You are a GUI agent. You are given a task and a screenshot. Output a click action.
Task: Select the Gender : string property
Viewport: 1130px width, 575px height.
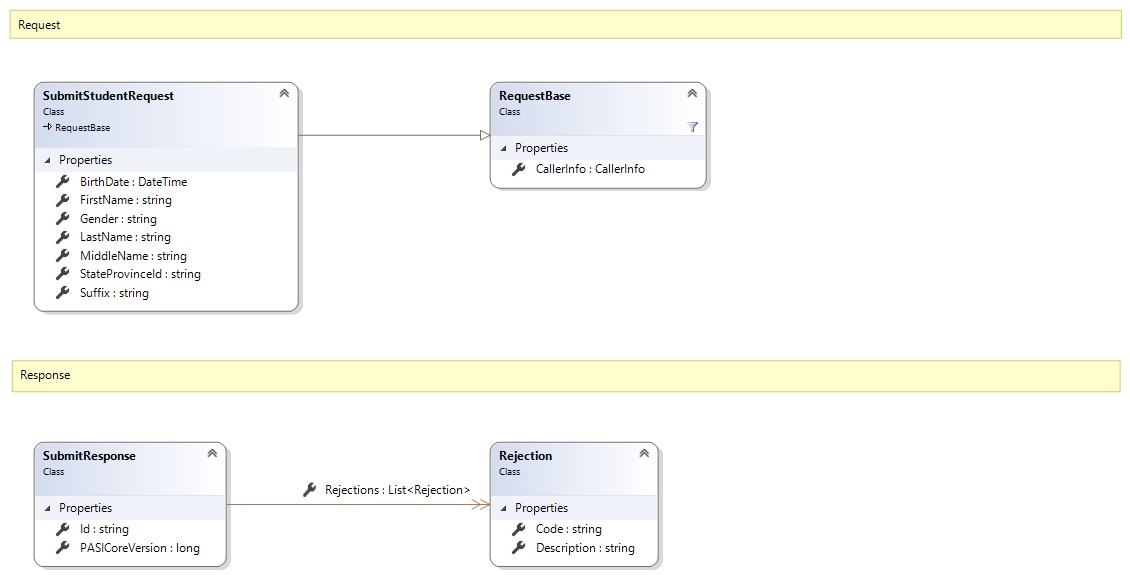tap(118, 219)
